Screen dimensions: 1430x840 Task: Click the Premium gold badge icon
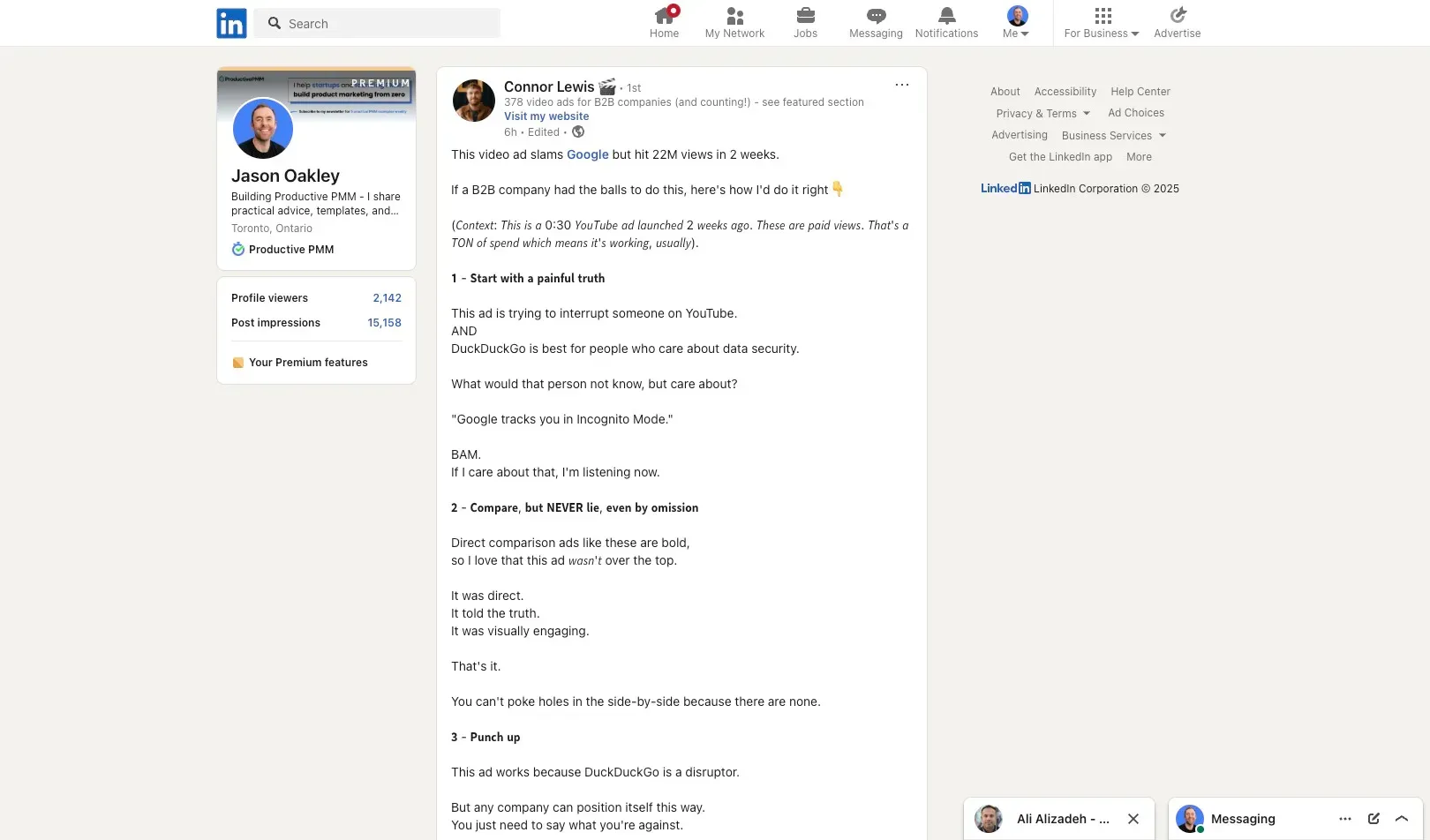pyautogui.click(x=237, y=363)
